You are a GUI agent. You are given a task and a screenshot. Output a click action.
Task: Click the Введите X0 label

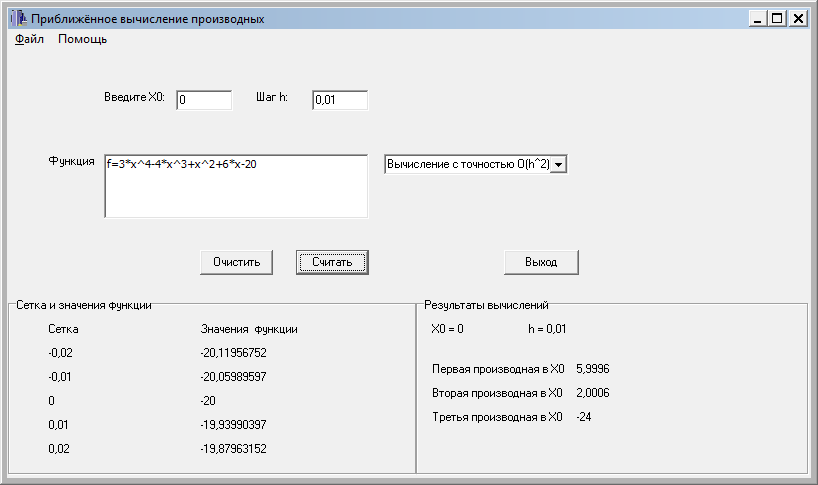tap(134, 97)
